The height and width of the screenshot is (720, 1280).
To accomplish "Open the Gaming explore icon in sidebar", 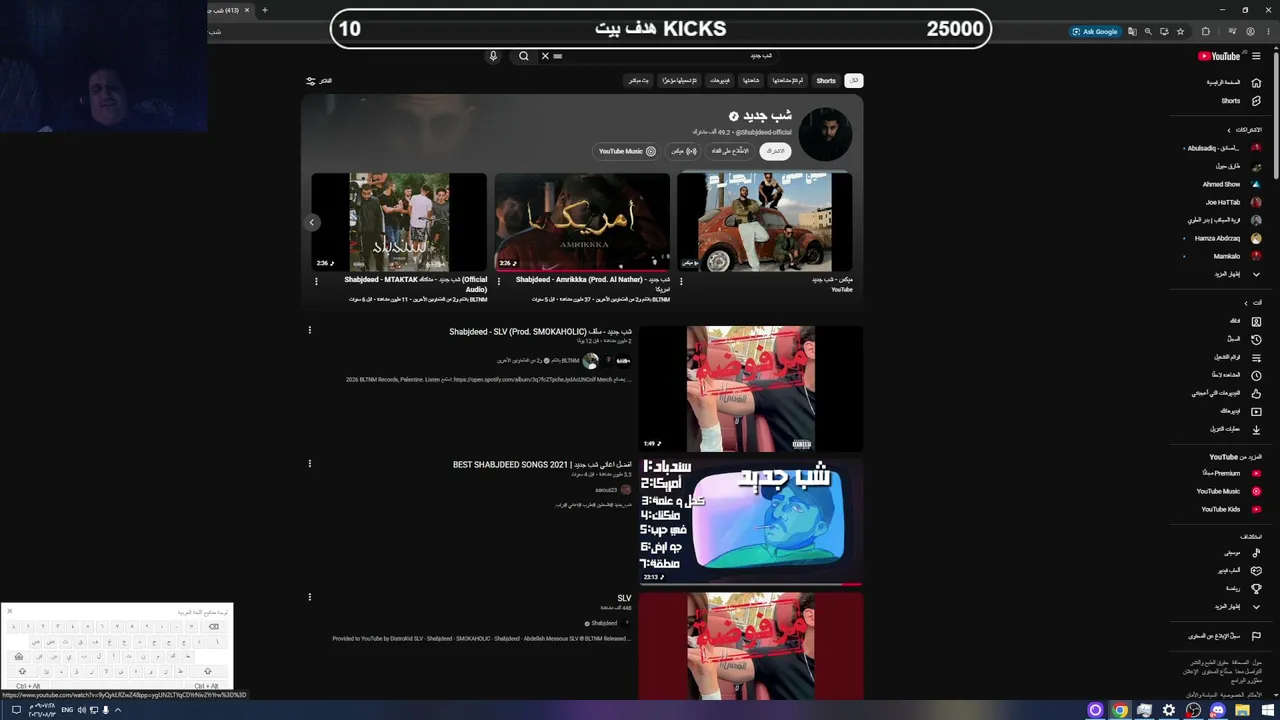I will pyautogui.click(x=1257, y=571).
